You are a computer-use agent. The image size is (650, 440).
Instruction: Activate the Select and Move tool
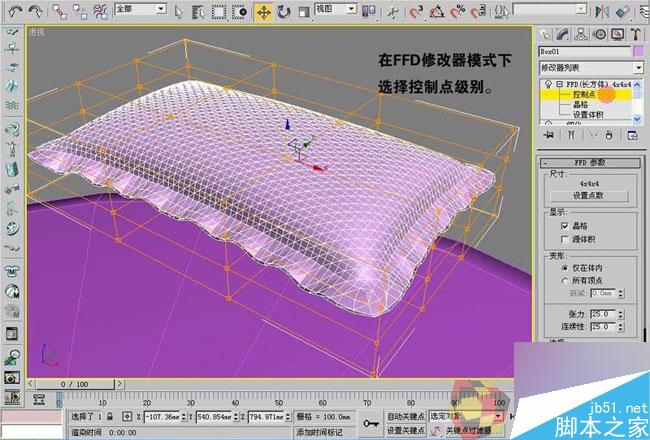coord(263,12)
